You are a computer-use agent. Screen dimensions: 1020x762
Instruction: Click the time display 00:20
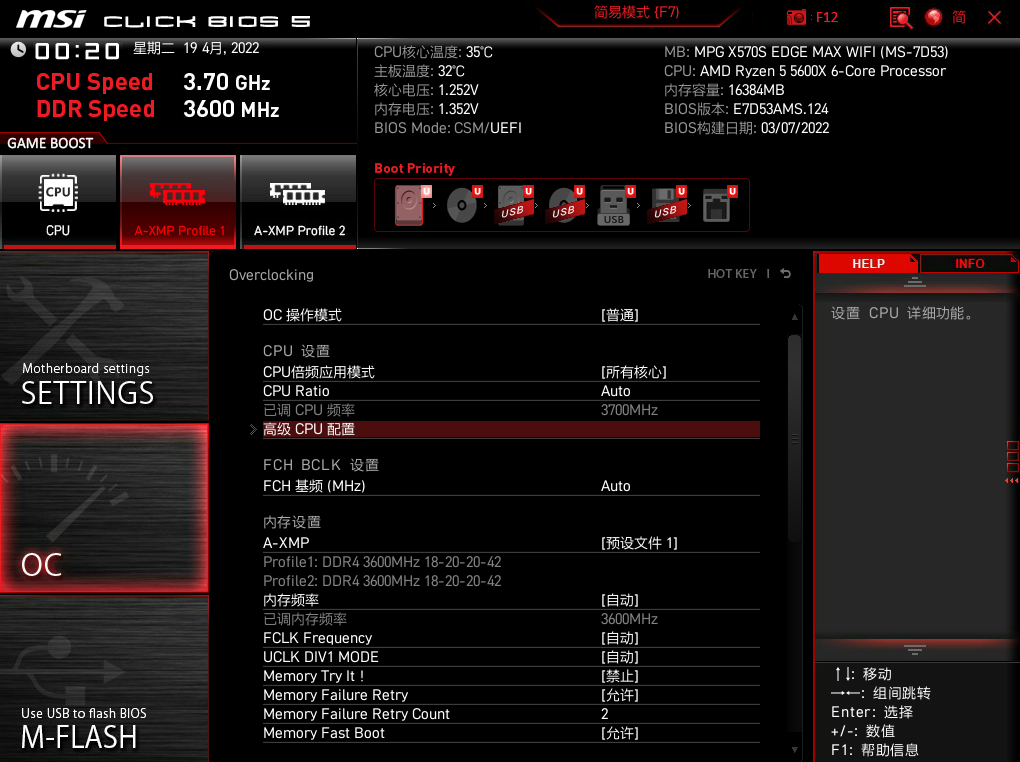[77, 50]
